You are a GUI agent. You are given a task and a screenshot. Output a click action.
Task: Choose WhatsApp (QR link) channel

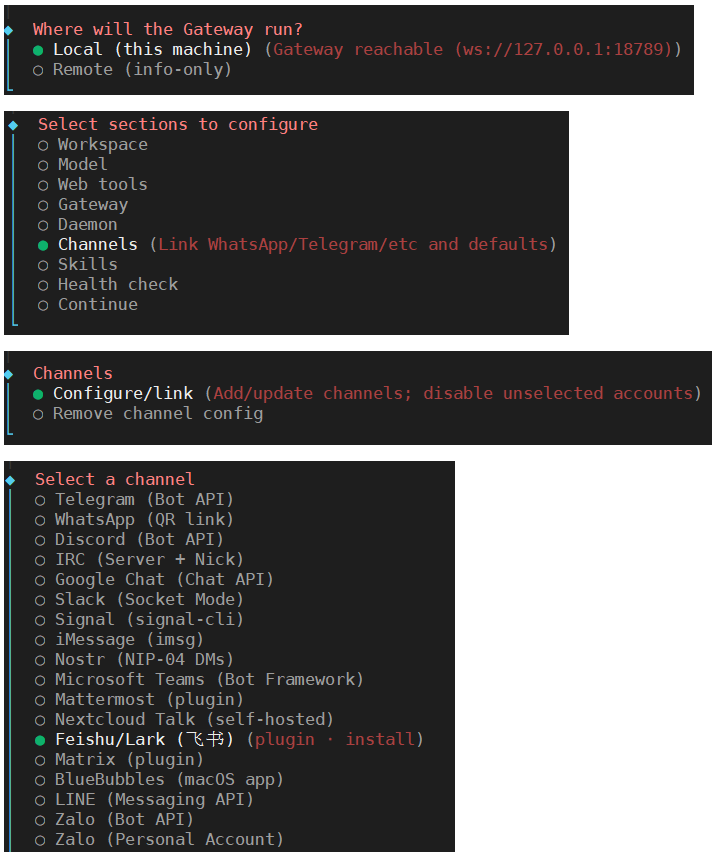pyautogui.click(x=134, y=521)
